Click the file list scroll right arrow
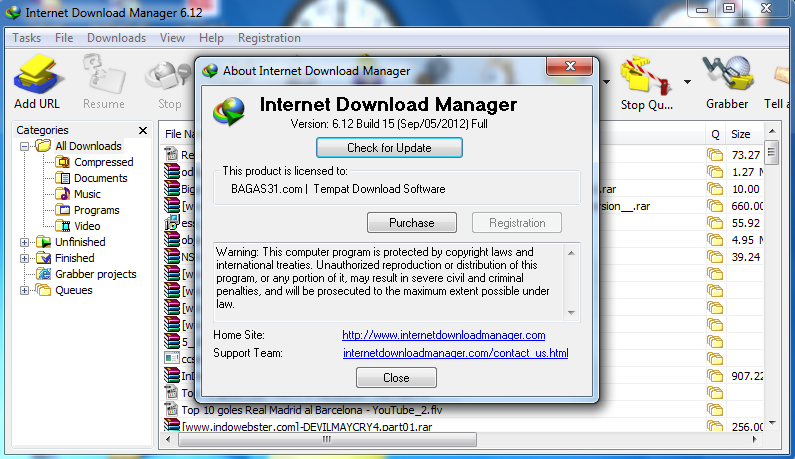Viewport: 795px width, 459px height. pyautogui.click(x=755, y=439)
